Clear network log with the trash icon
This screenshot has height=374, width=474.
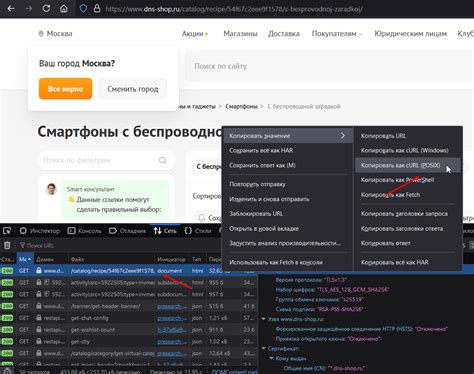(x=7, y=246)
